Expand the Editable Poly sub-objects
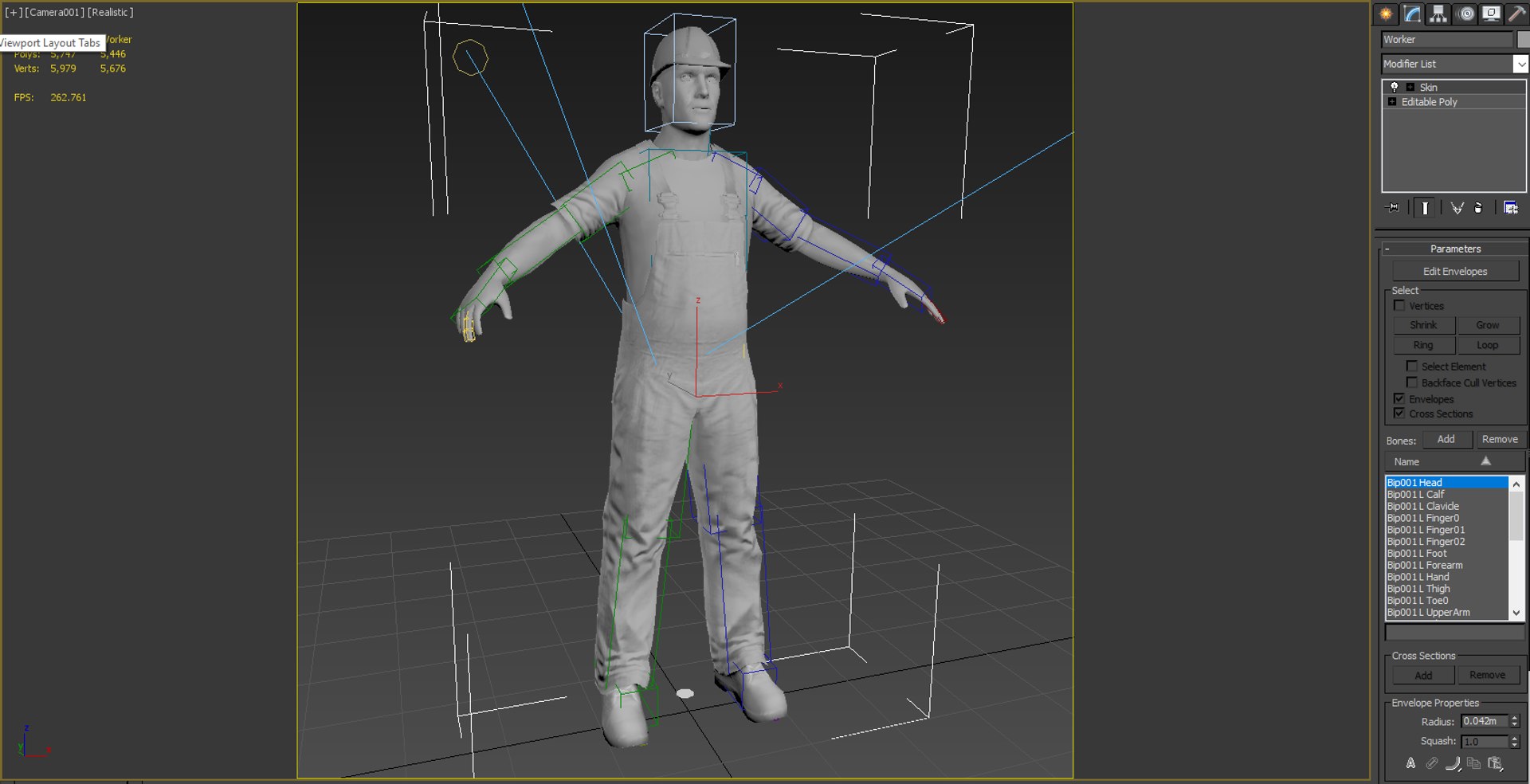The width and height of the screenshot is (1530, 784). [1392, 102]
